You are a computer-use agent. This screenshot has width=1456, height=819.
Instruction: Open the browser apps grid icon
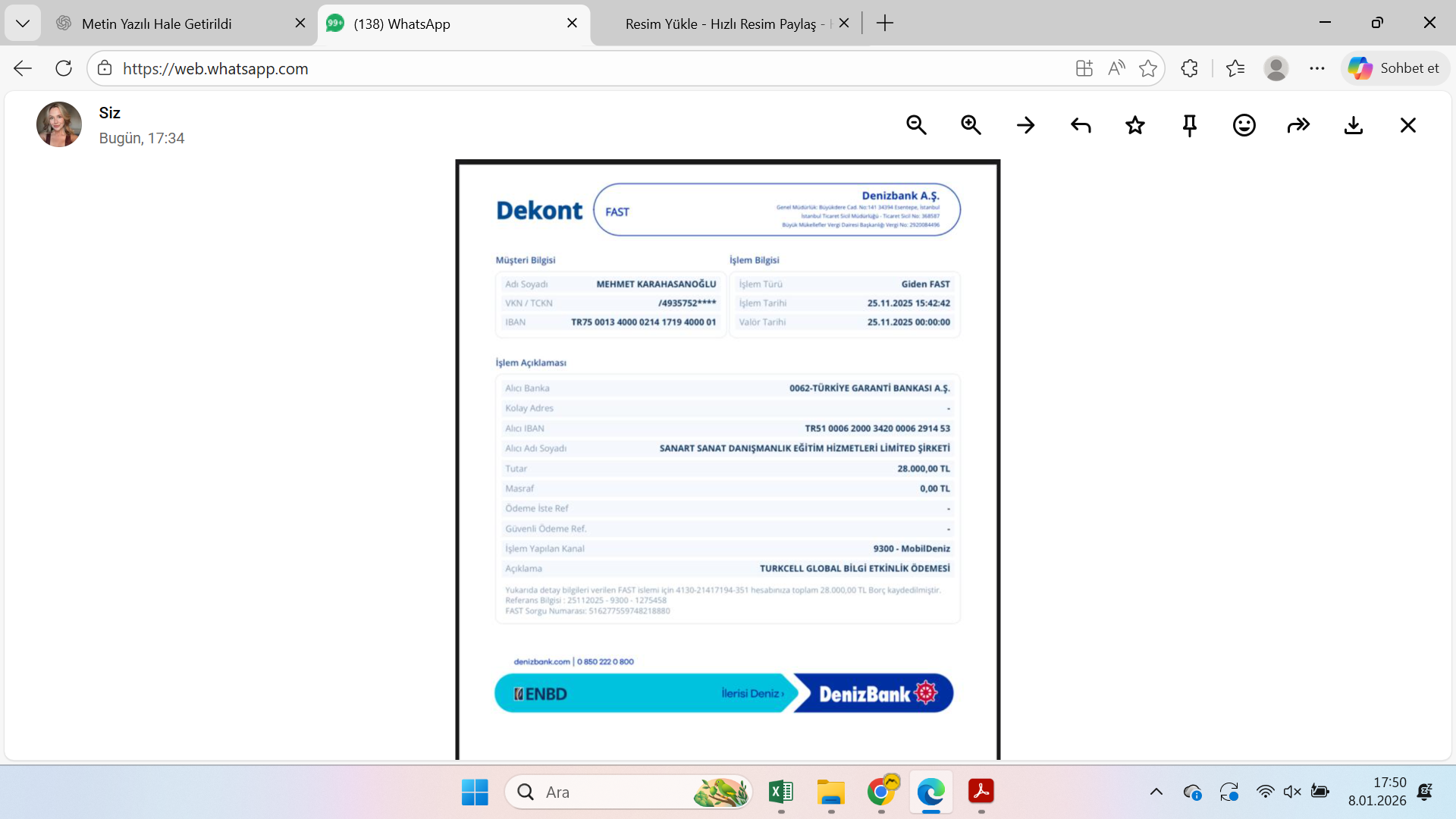[1084, 68]
